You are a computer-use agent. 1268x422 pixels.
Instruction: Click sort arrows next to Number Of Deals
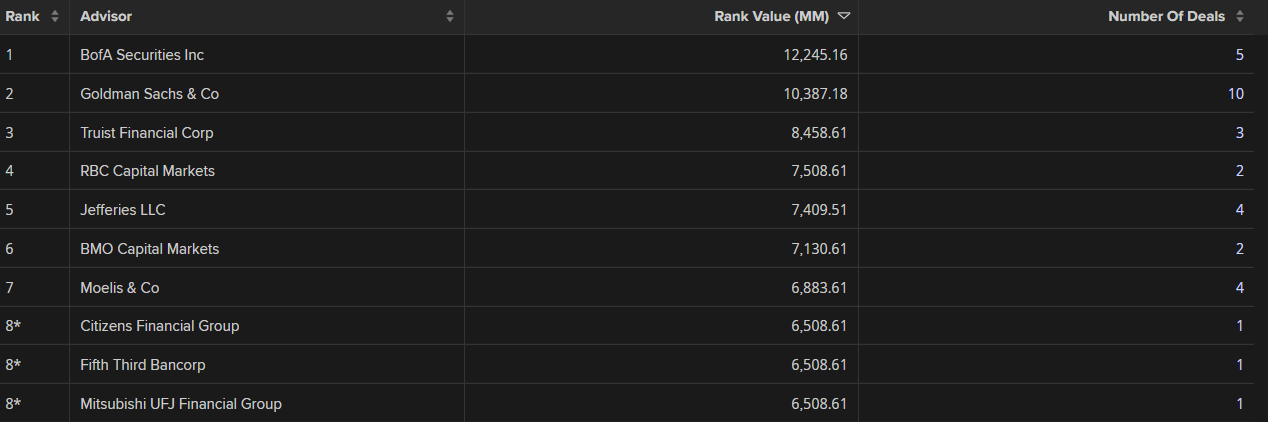tap(1240, 16)
